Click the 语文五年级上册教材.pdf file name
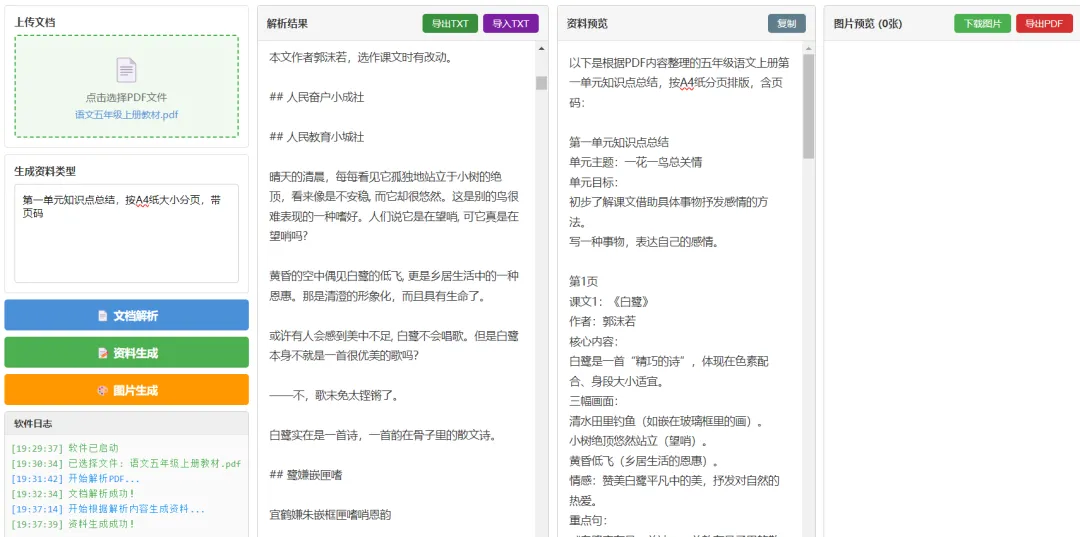This screenshot has height=537, width=1080. 126,114
